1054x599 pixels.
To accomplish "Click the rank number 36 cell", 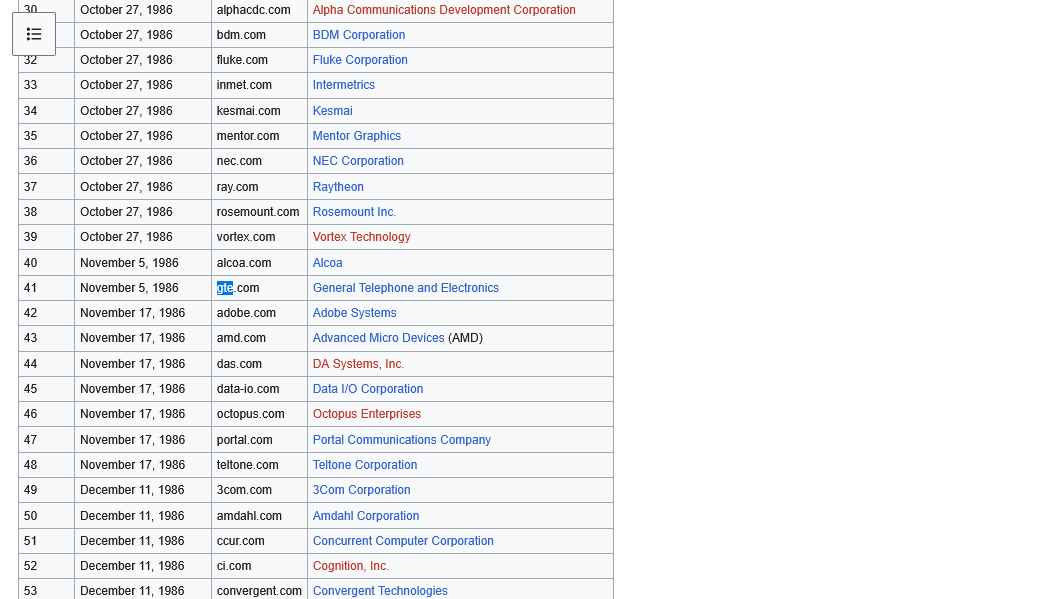I will coord(46,161).
